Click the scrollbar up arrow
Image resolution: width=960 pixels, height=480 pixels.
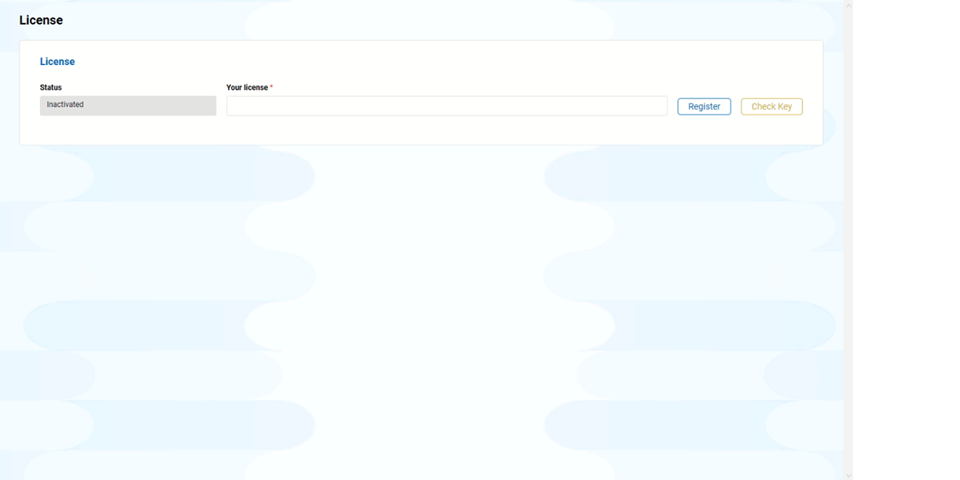click(848, 5)
